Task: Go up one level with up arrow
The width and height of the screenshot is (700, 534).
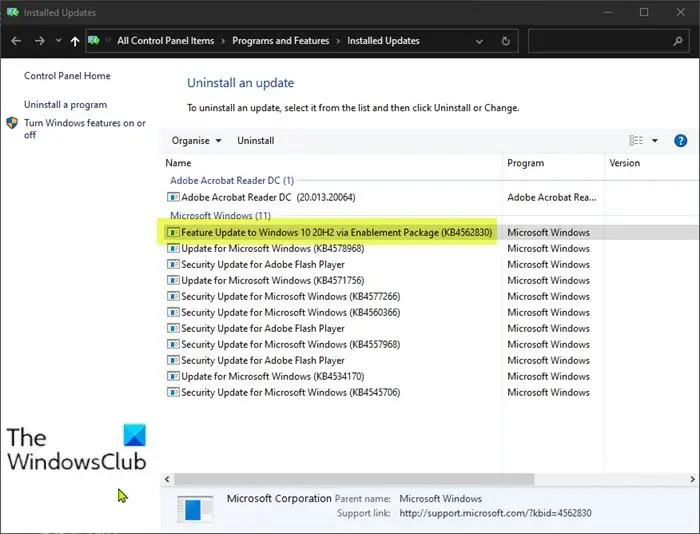Action: click(75, 41)
